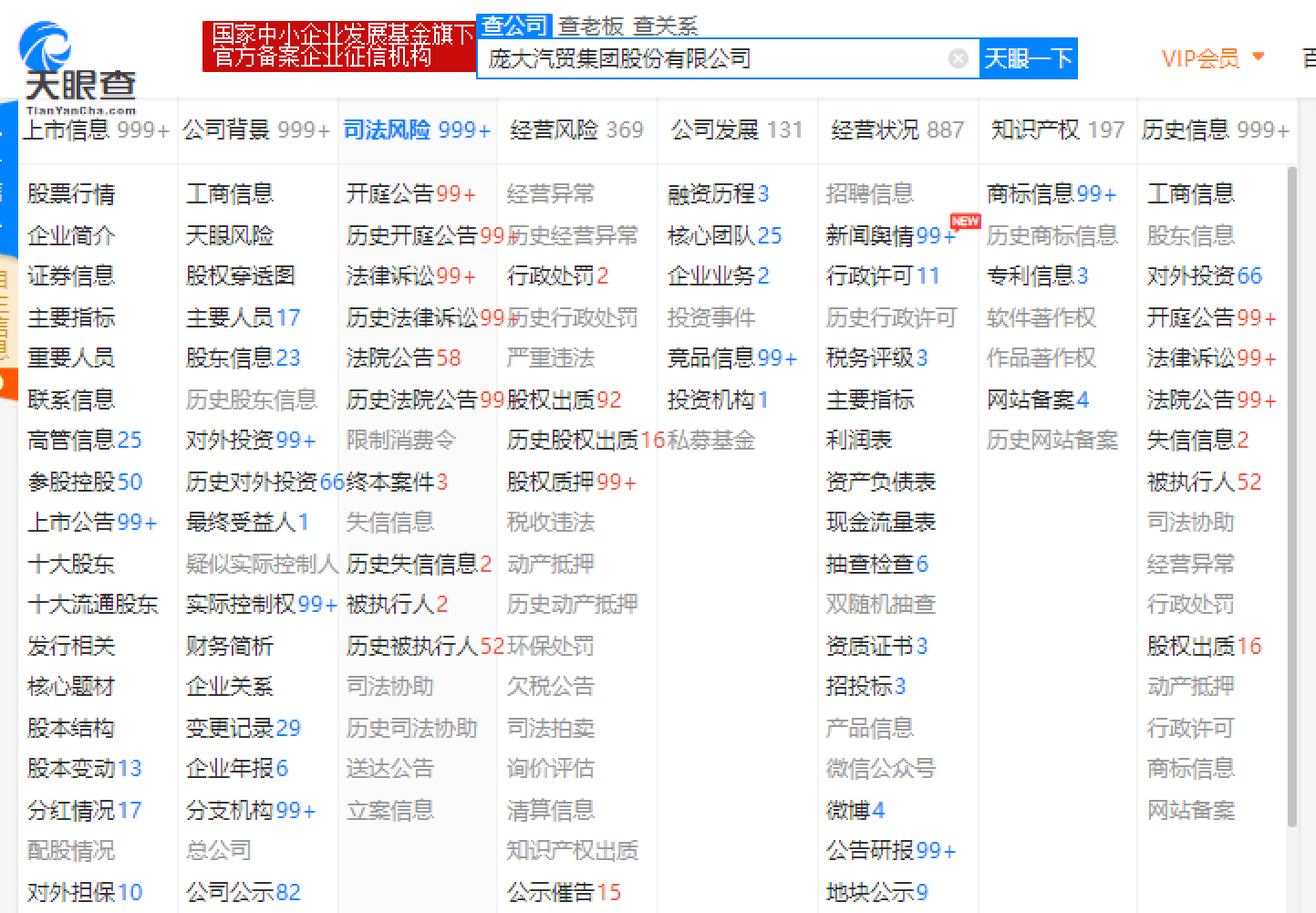View 主要人员 list
Viewport: 1316px width, 913px height.
[244, 317]
